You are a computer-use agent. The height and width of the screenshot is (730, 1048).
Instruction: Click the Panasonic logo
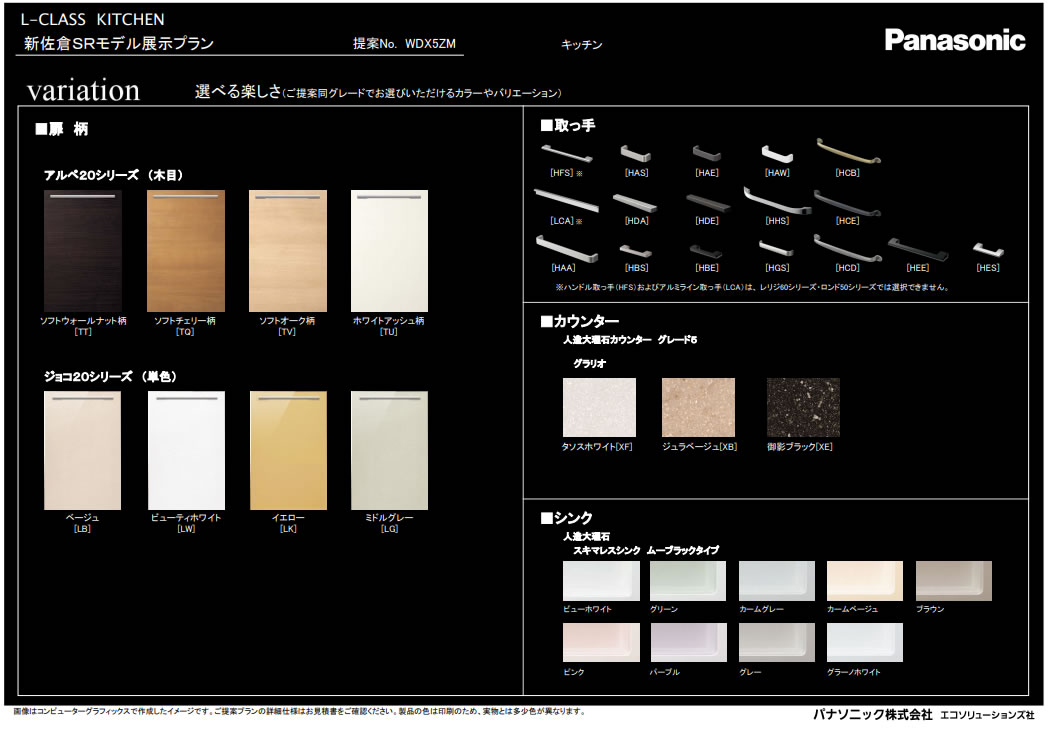(x=955, y=40)
